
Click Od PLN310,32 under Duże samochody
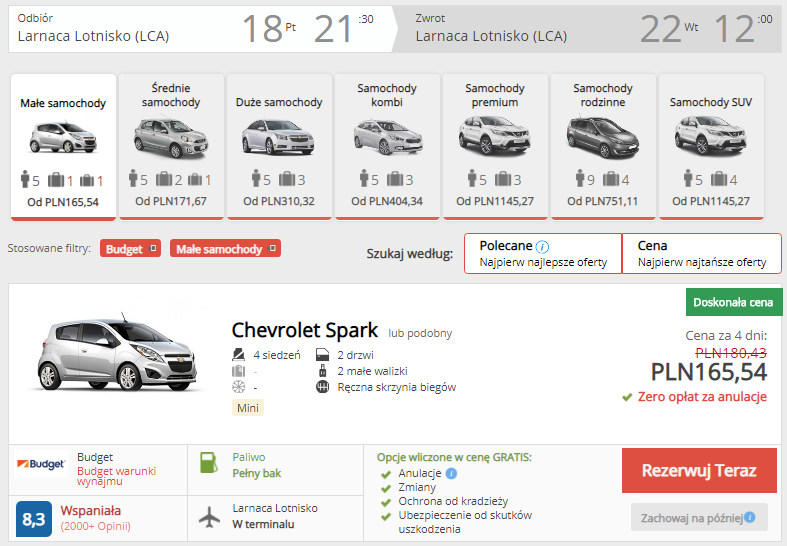click(x=279, y=201)
